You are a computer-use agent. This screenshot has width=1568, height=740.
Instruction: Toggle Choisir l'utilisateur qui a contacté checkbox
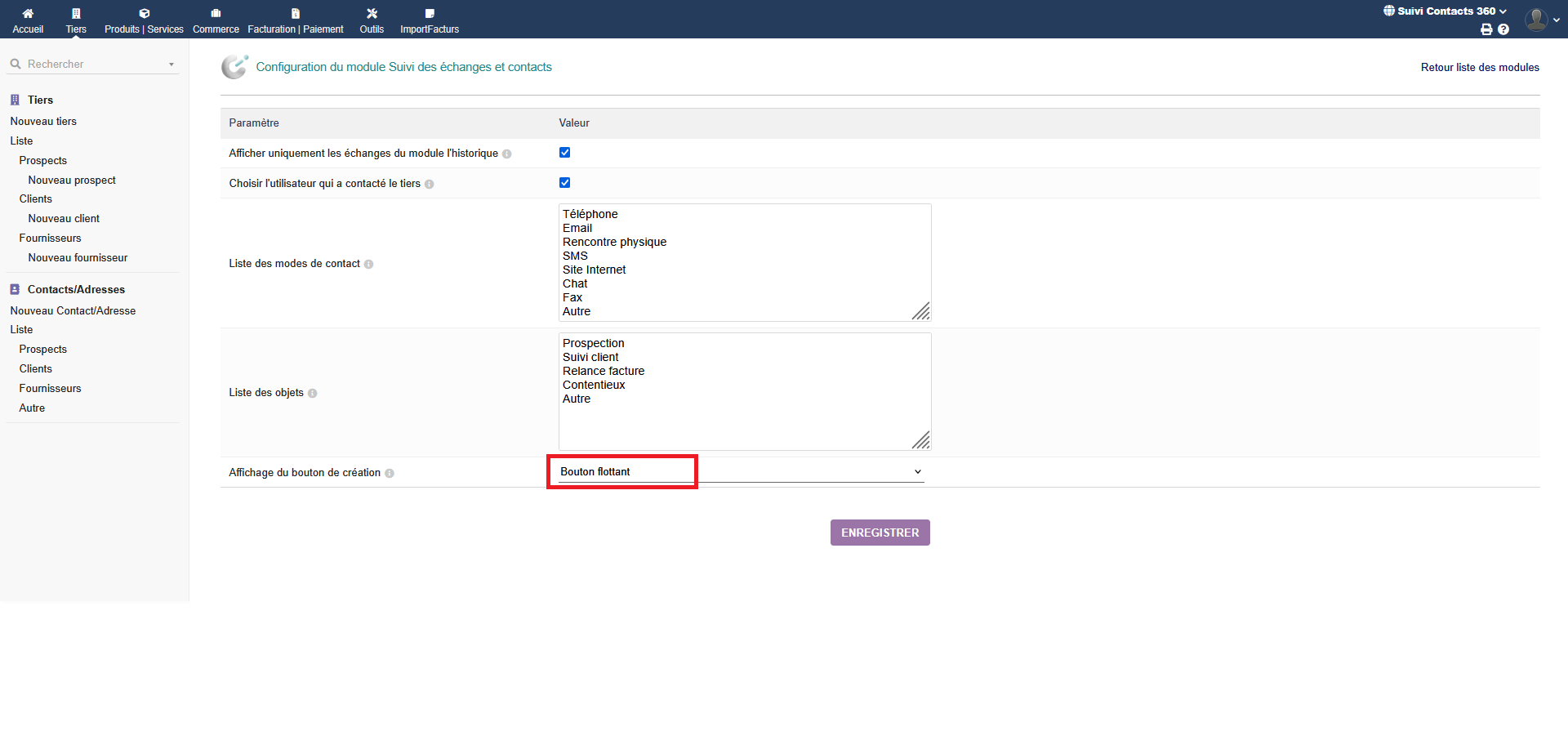click(x=564, y=183)
